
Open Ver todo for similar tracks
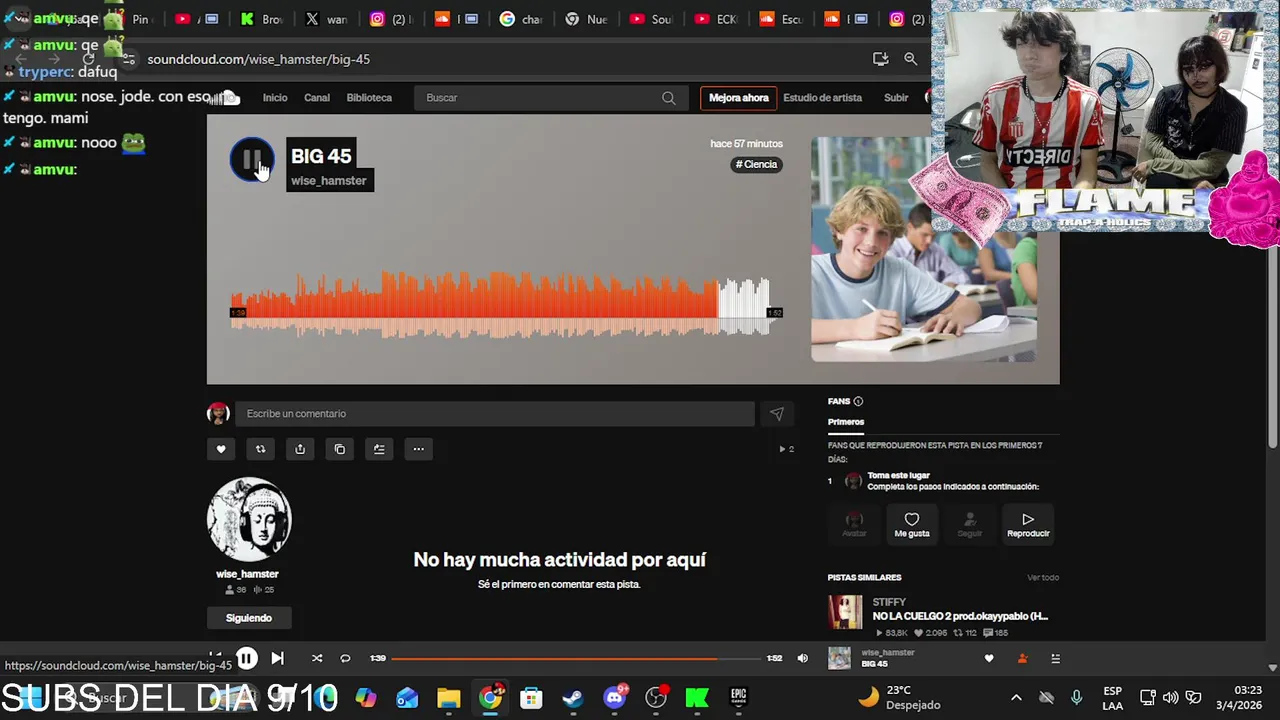[1043, 577]
